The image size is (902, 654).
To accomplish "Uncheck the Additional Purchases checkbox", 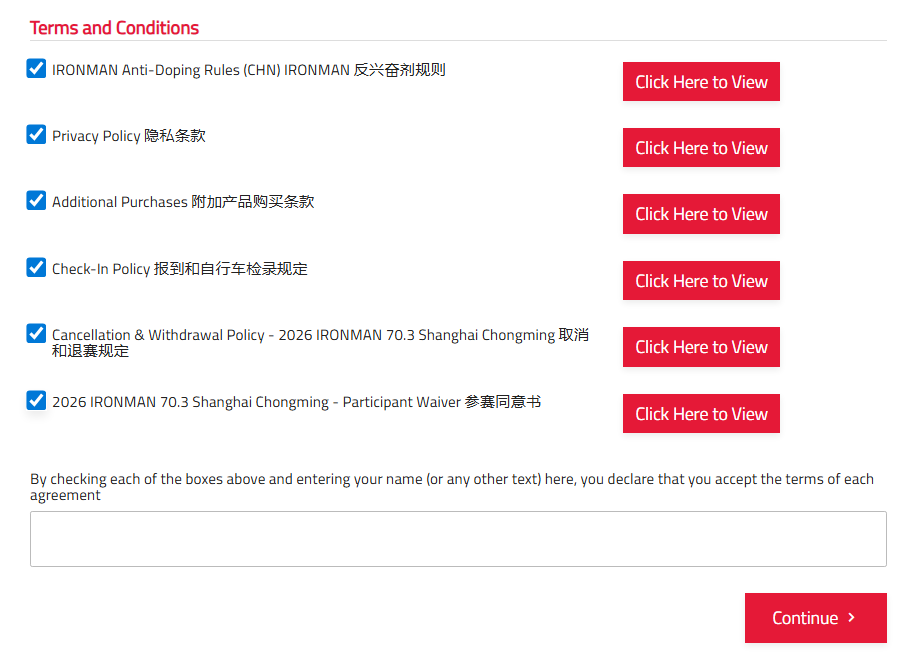I will (36, 200).
